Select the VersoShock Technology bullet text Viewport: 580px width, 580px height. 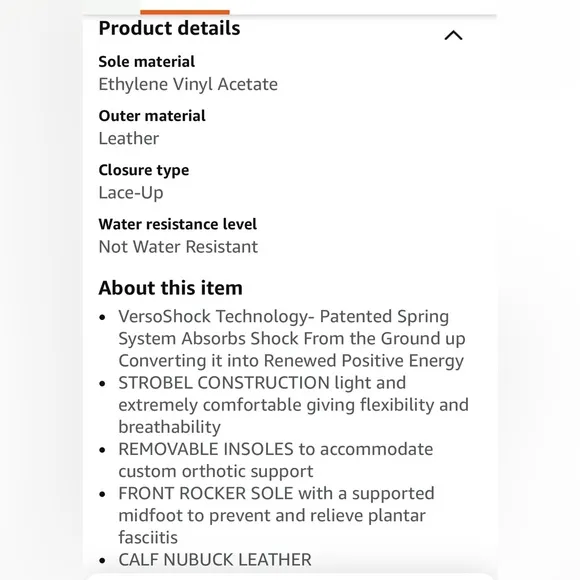point(291,338)
